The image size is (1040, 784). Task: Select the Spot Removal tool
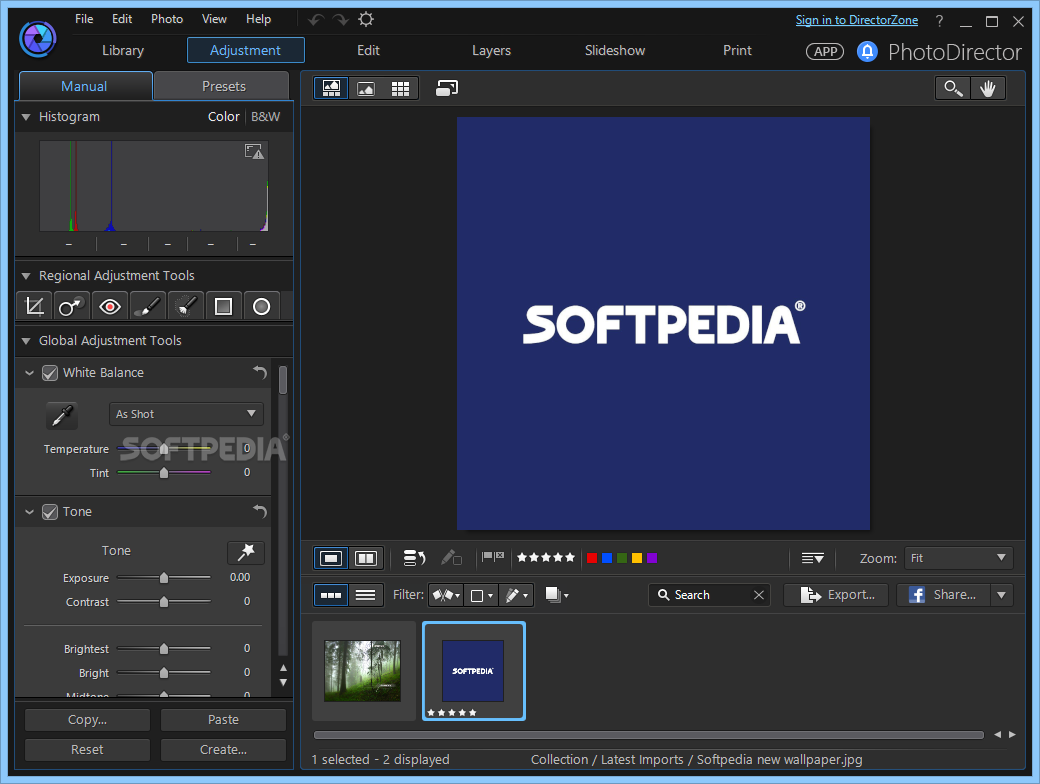72,306
